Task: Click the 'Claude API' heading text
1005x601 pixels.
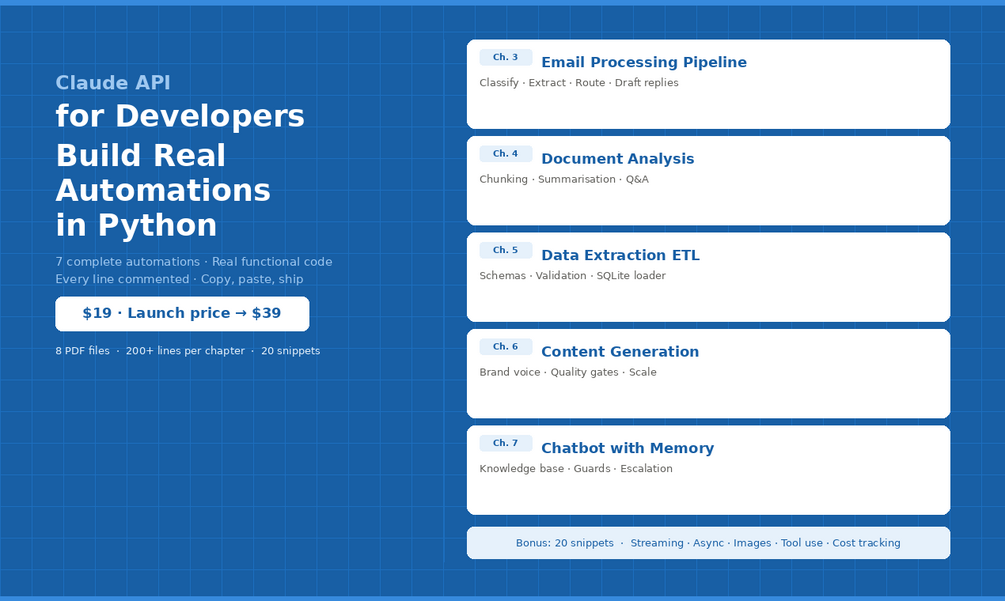Action: click(113, 83)
